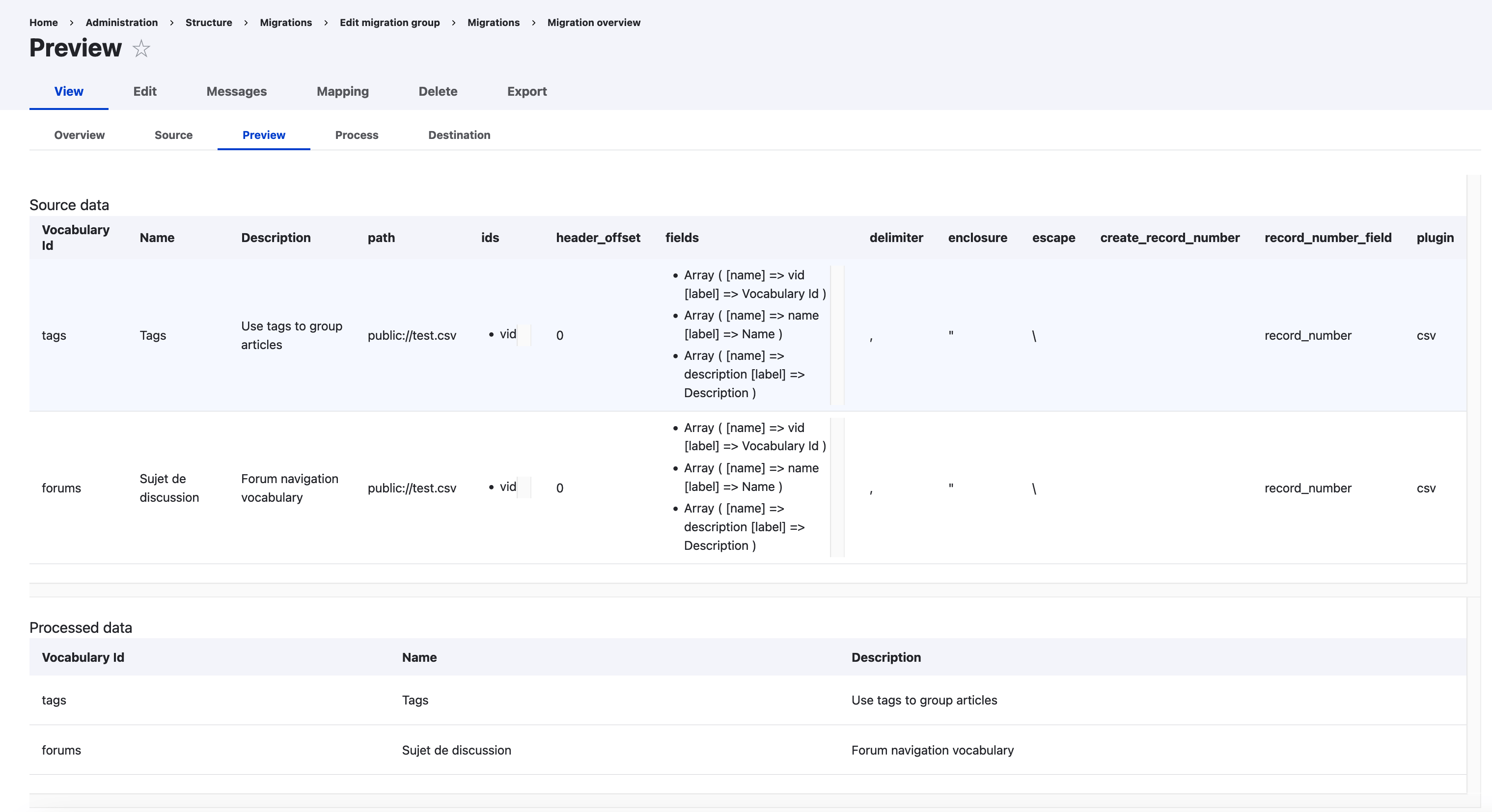Click Edit migration group breadcrumb
Image resolution: width=1492 pixels, height=812 pixels.
click(x=389, y=23)
